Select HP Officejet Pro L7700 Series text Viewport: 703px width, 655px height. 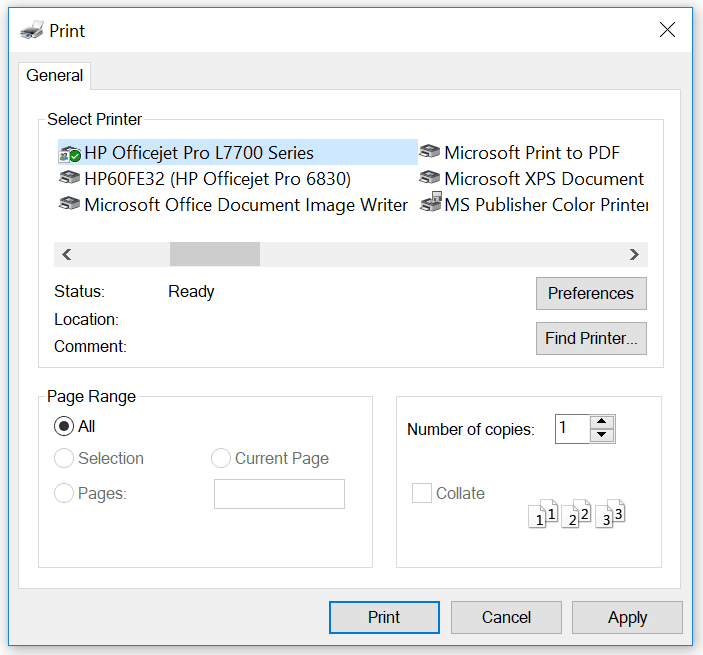pyautogui.click(x=199, y=153)
